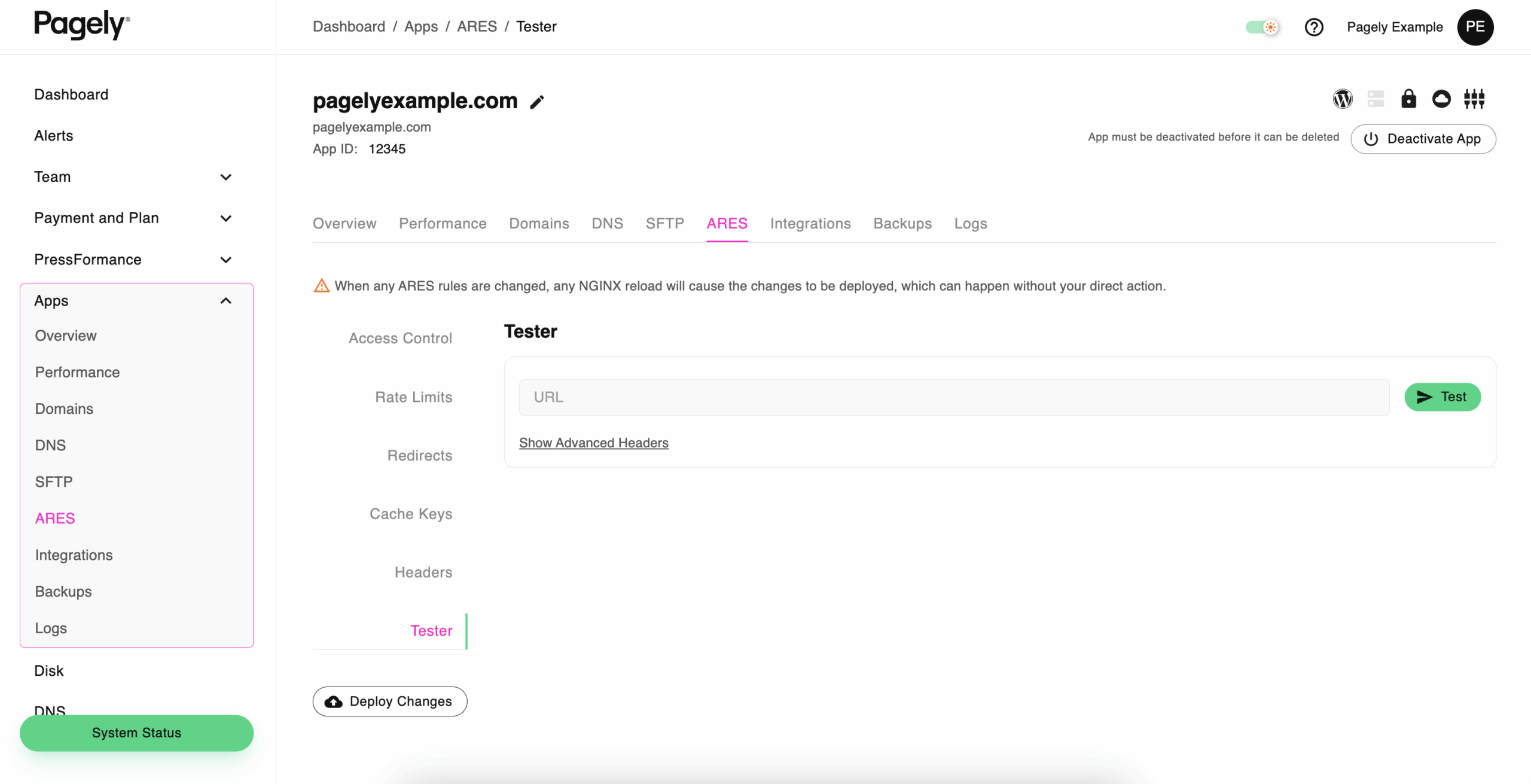Click Dashboard in the breadcrumb
The width and height of the screenshot is (1531, 784).
[x=349, y=27]
